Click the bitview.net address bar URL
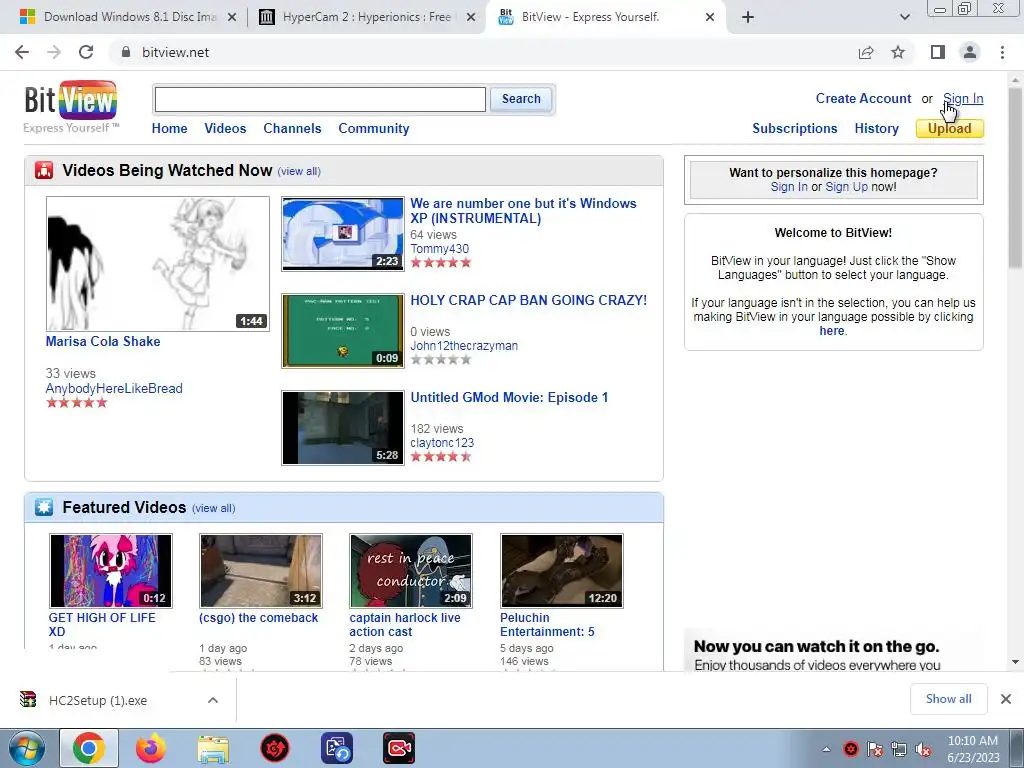1024x768 pixels. click(176, 52)
